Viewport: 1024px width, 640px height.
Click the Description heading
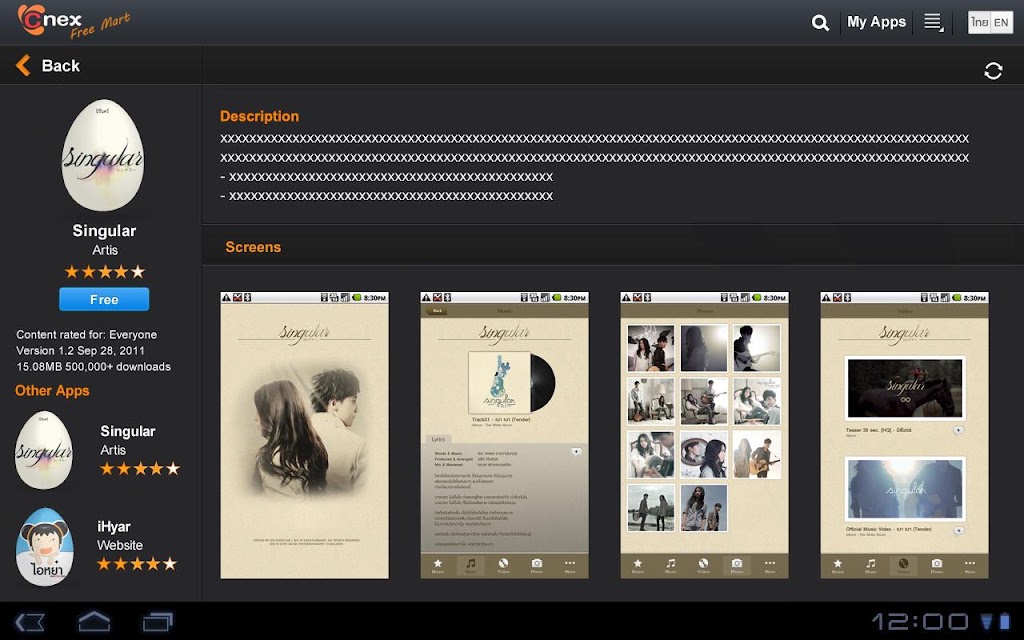[259, 116]
